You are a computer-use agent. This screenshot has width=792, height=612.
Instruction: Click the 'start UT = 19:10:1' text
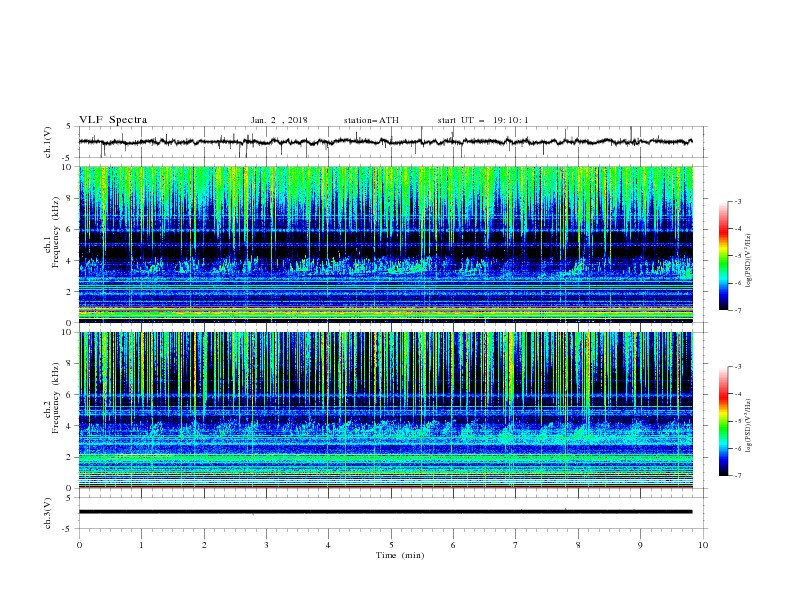(x=483, y=120)
